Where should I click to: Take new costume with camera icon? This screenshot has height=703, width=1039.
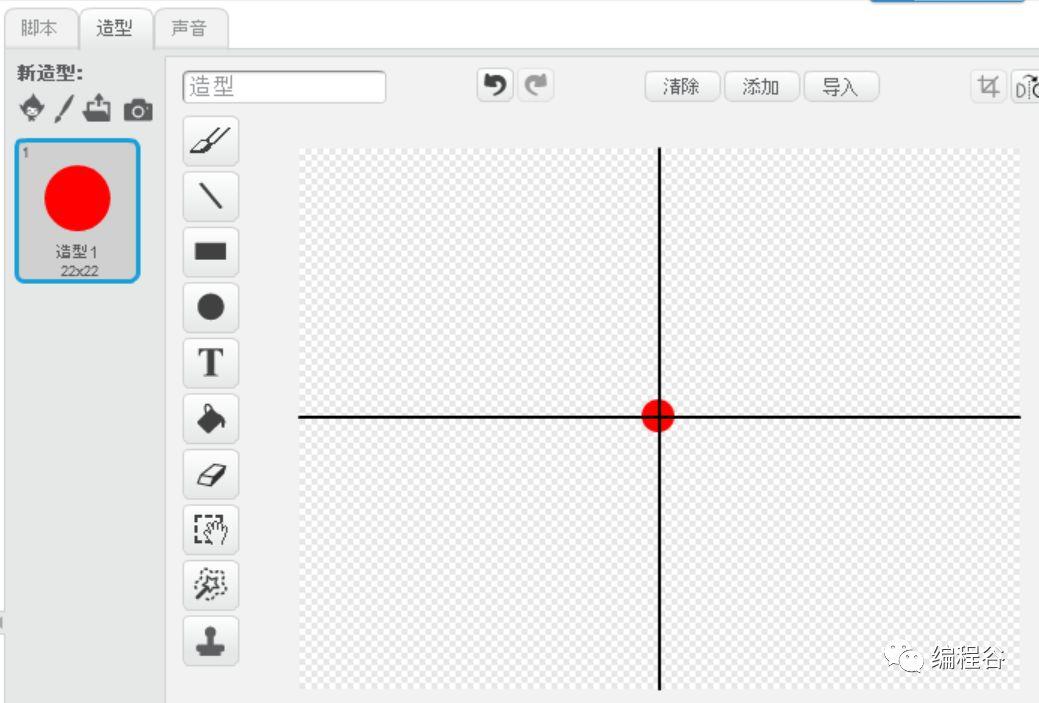click(x=138, y=110)
